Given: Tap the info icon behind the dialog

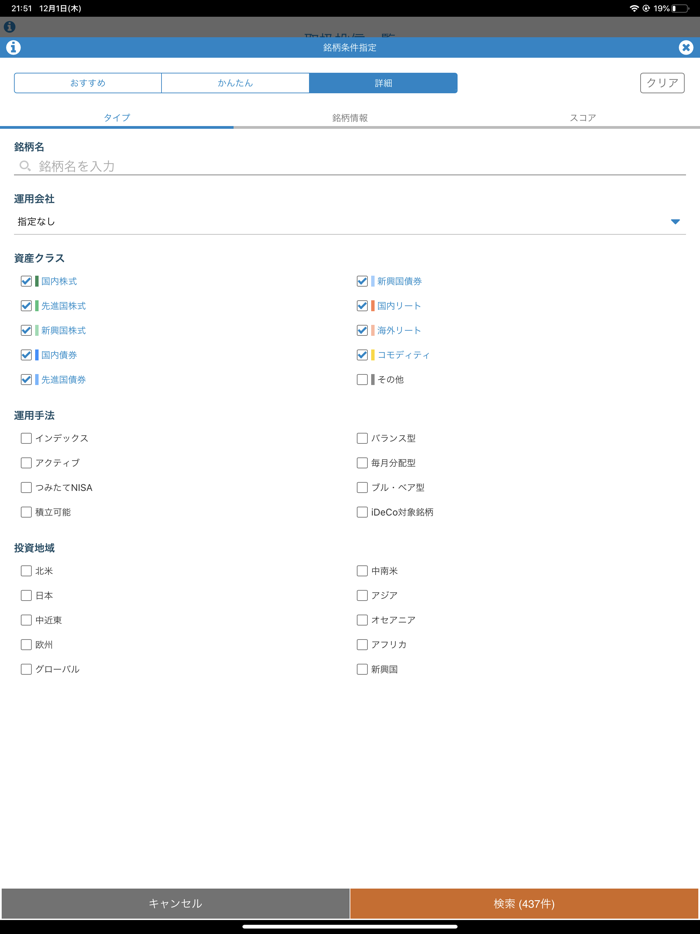Looking at the screenshot, I should point(10,27).
